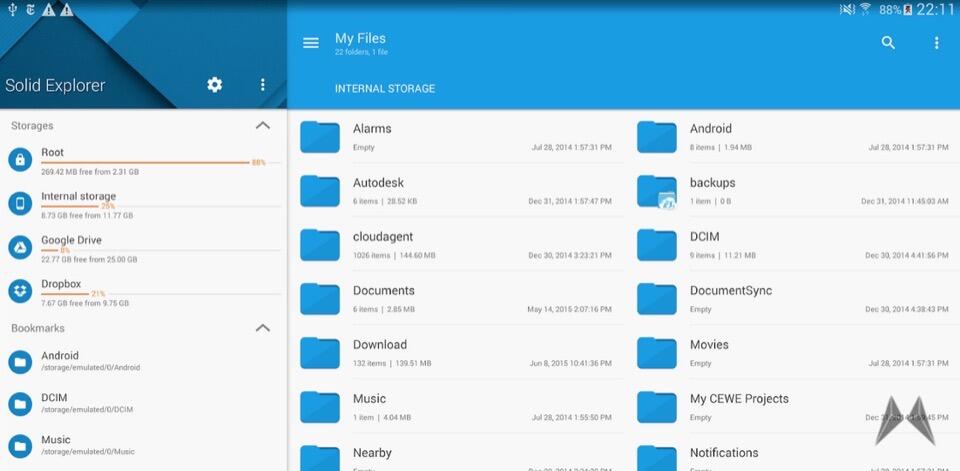Click the Root usage progress bar
Screen dimensions: 960x471
(x=161, y=163)
